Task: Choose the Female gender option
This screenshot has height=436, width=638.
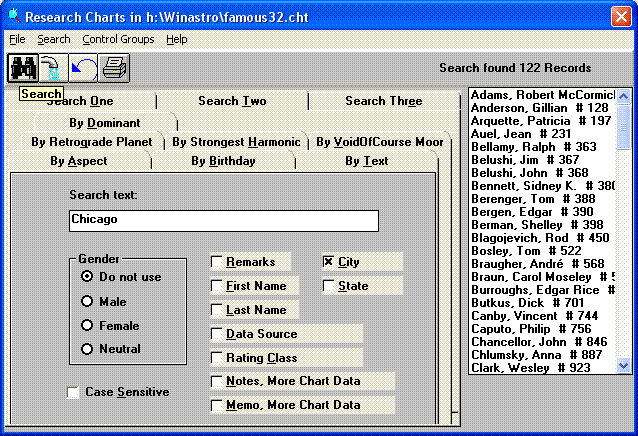Action: (x=87, y=325)
